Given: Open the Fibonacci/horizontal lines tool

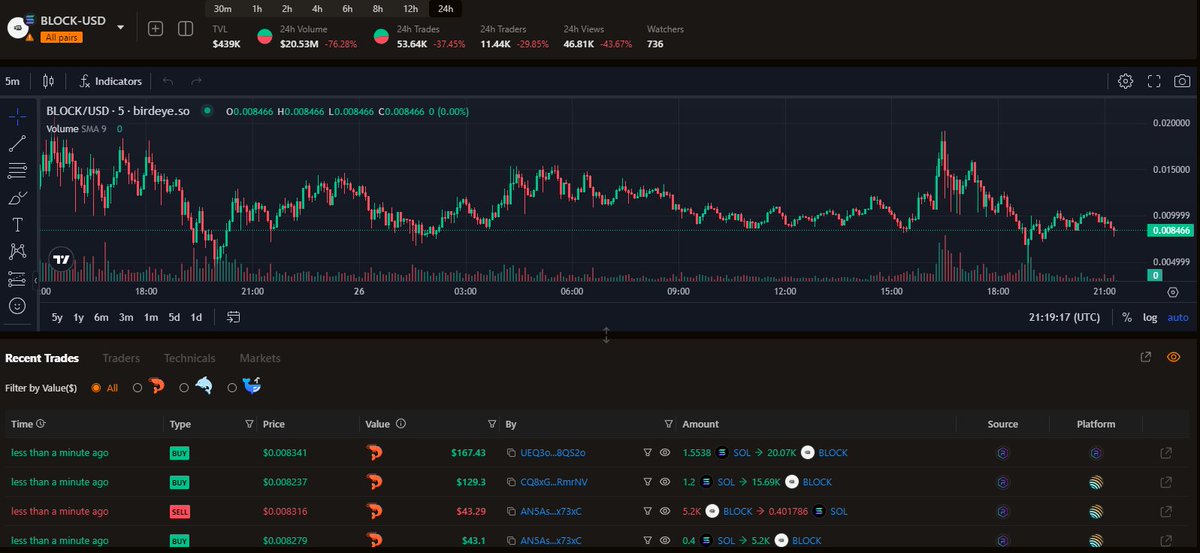Looking at the screenshot, I should (17, 171).
